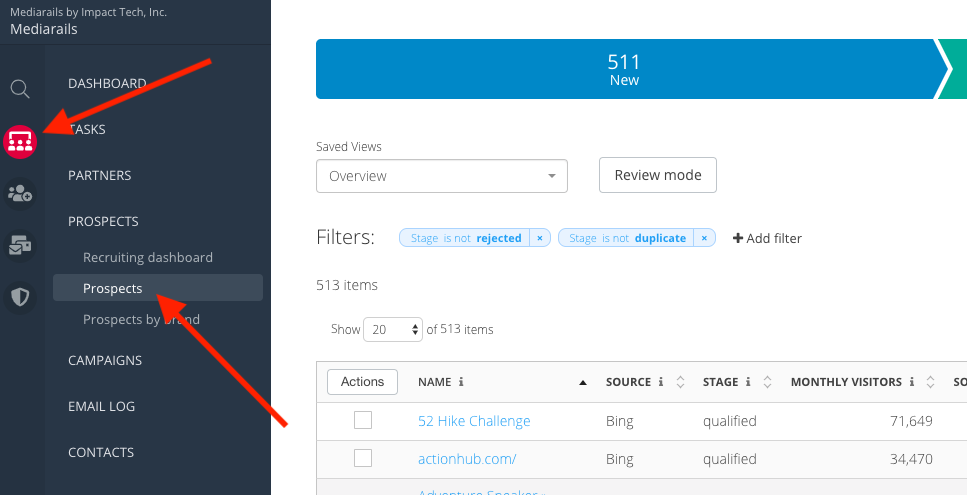Open CAMPAIGNS from the sidebar menu
Viewport: 967px width, 495px height.
coord(105,360)
